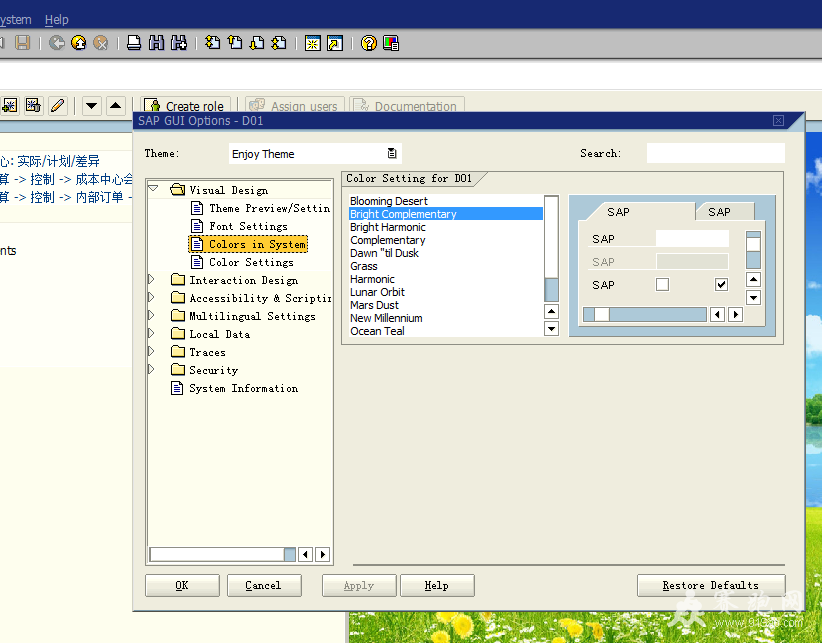Click the second SAP preview tab
This screenshot has width=822, height=643.
click(x=719, y=212)
